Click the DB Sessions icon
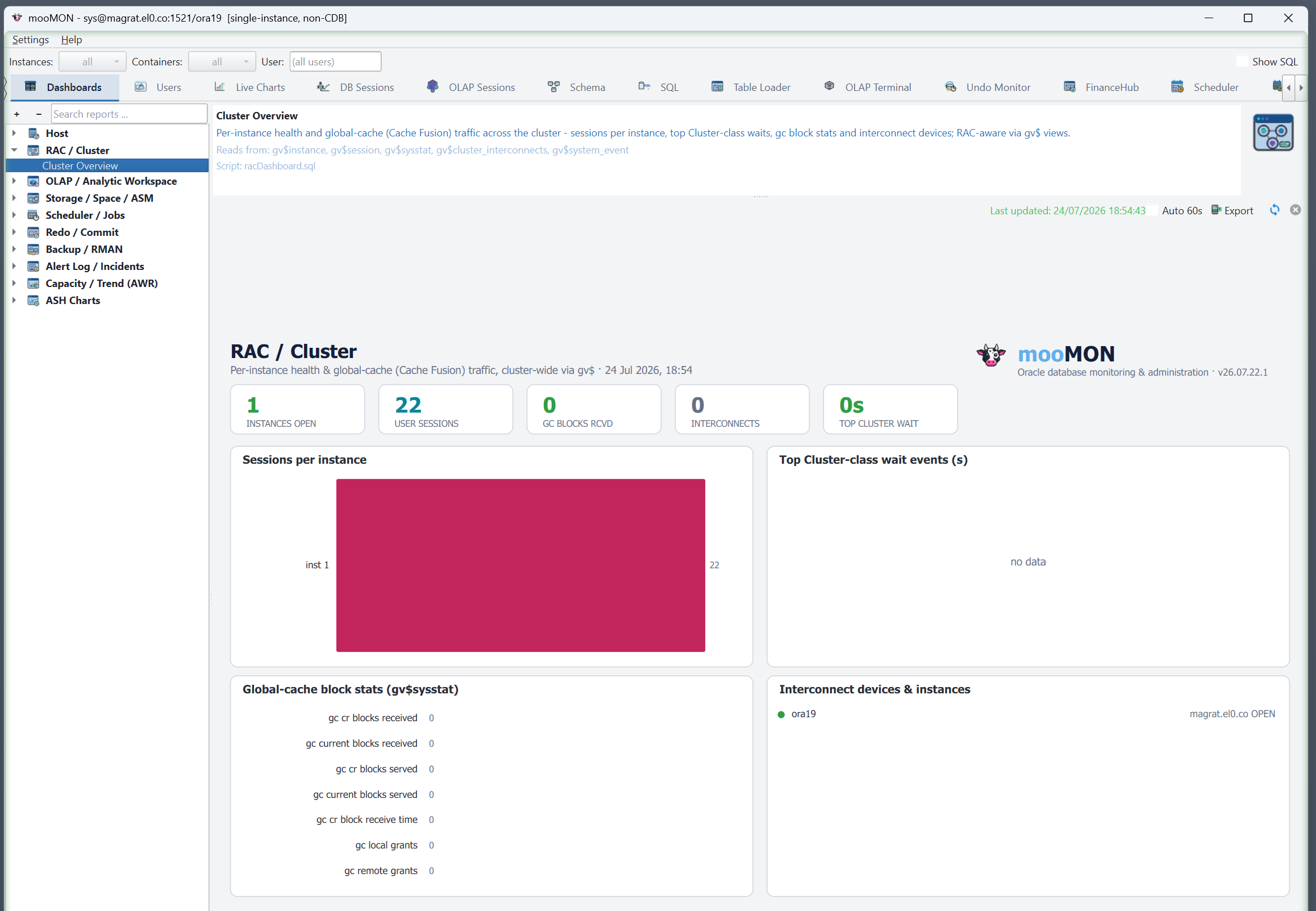 point(323,87)
